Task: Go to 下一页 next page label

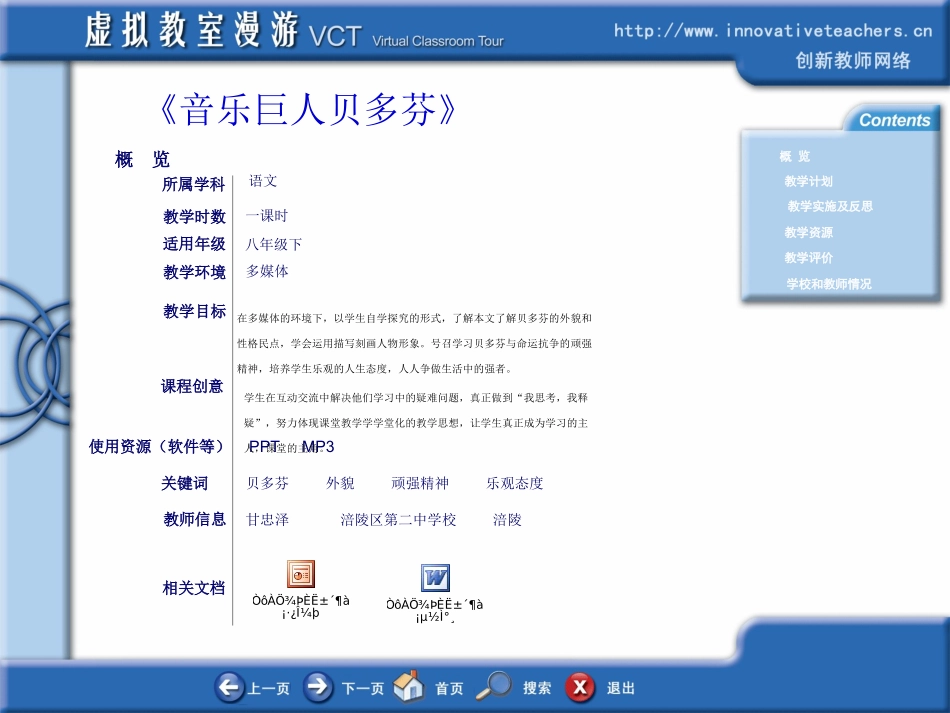Action: click(363, 688)
